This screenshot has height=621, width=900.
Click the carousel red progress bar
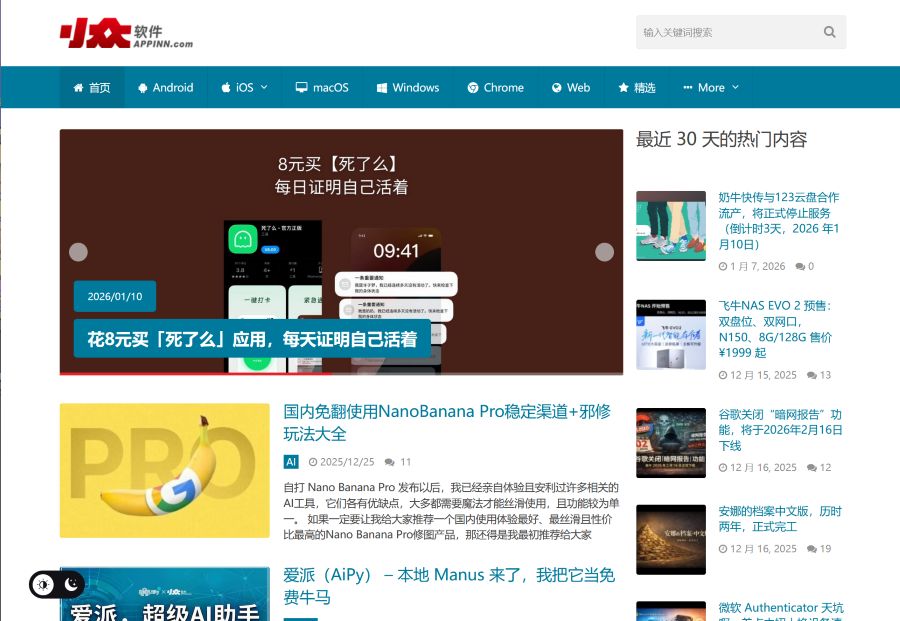click(x=195, y=374)
